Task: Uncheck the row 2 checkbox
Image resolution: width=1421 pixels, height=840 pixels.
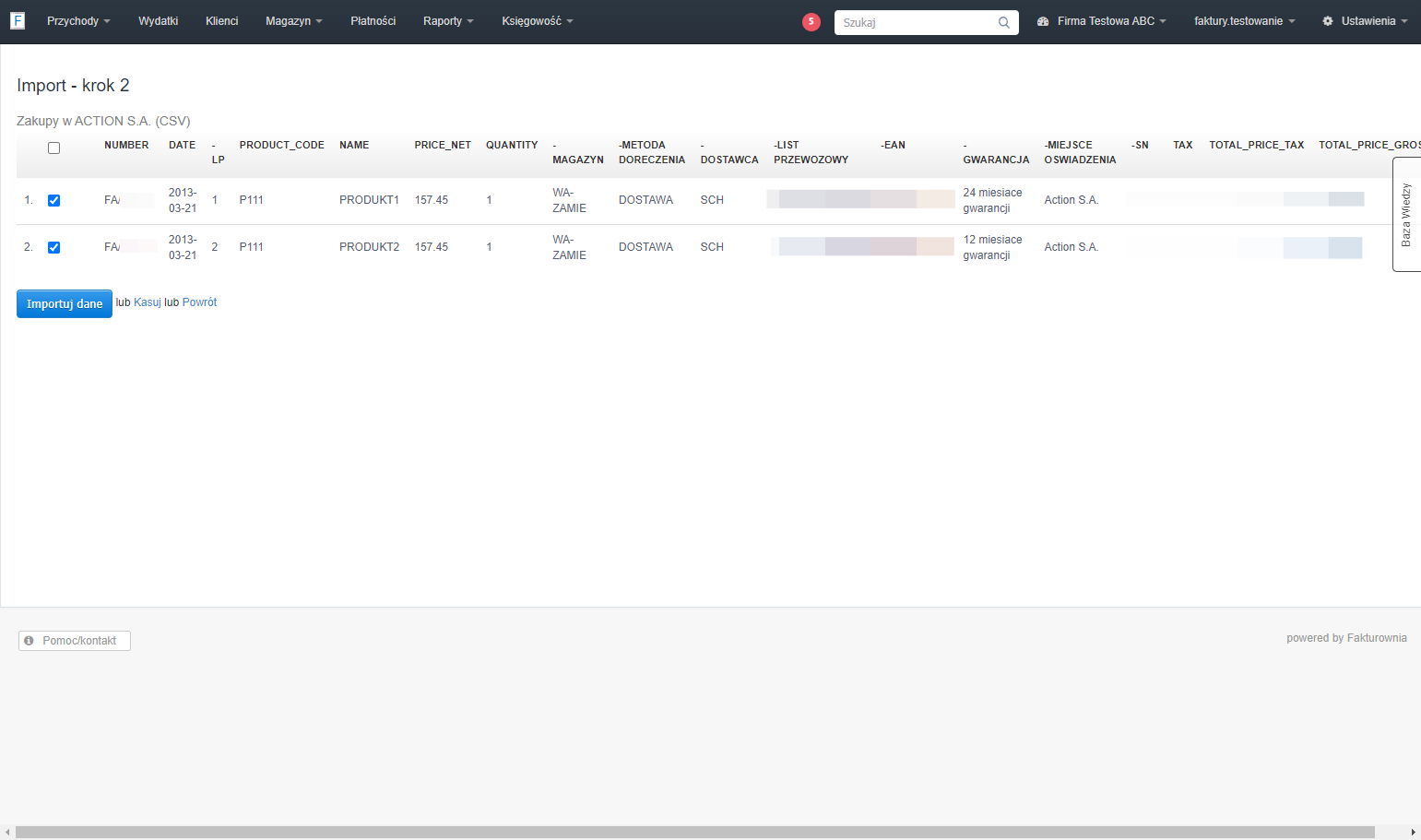Action: point(53,248)
